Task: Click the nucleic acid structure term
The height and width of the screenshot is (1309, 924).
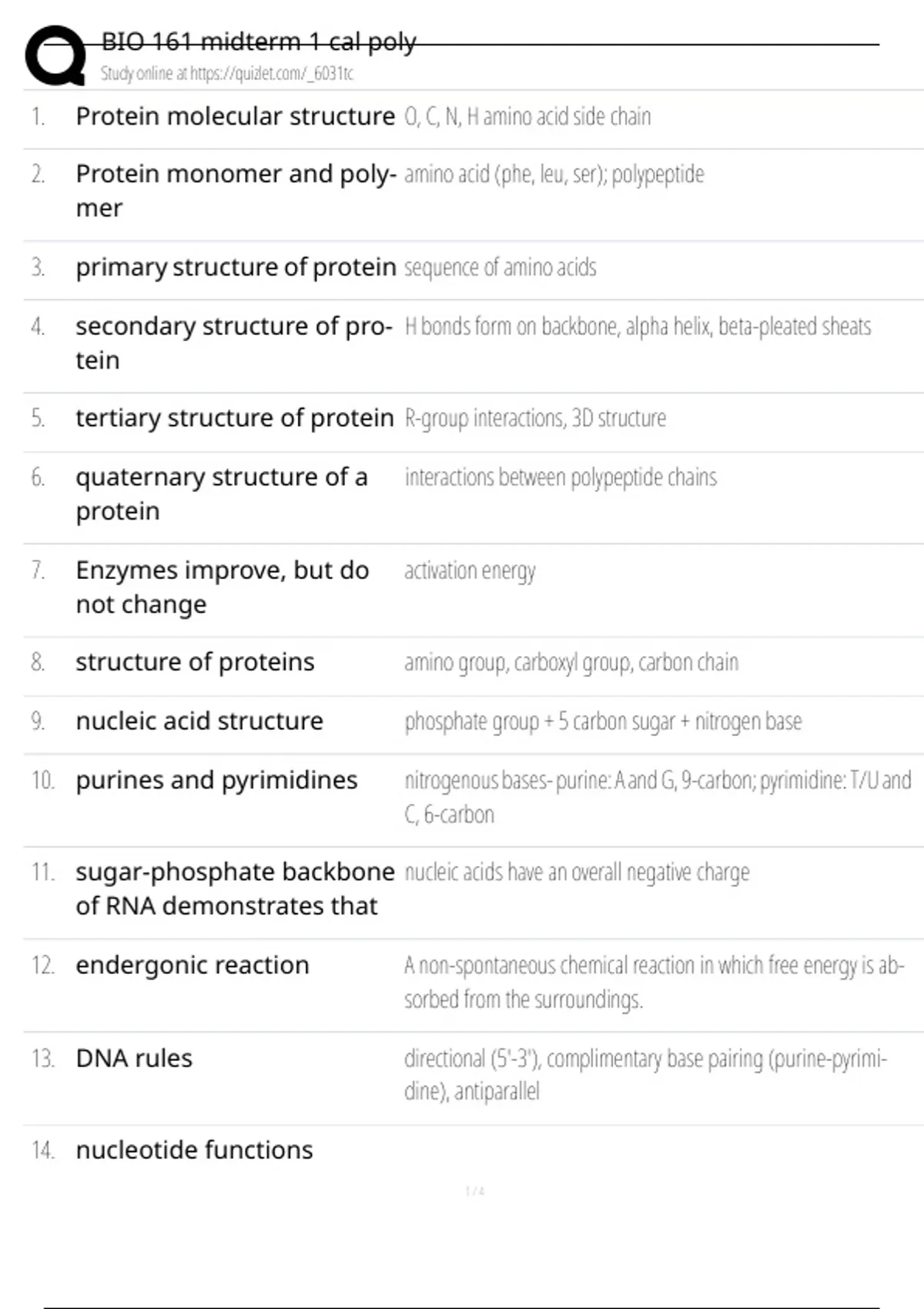Action: (x=199, y=721)
